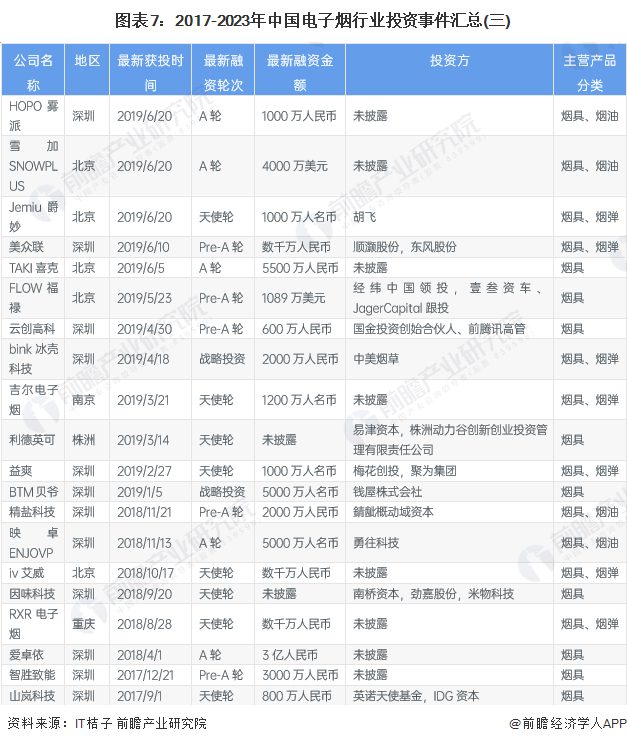Click the investor cell containing 'JagerCapital 跟投'
This screenshot has height=744, width=627.
pyautogui.click(x=450, y=298)
